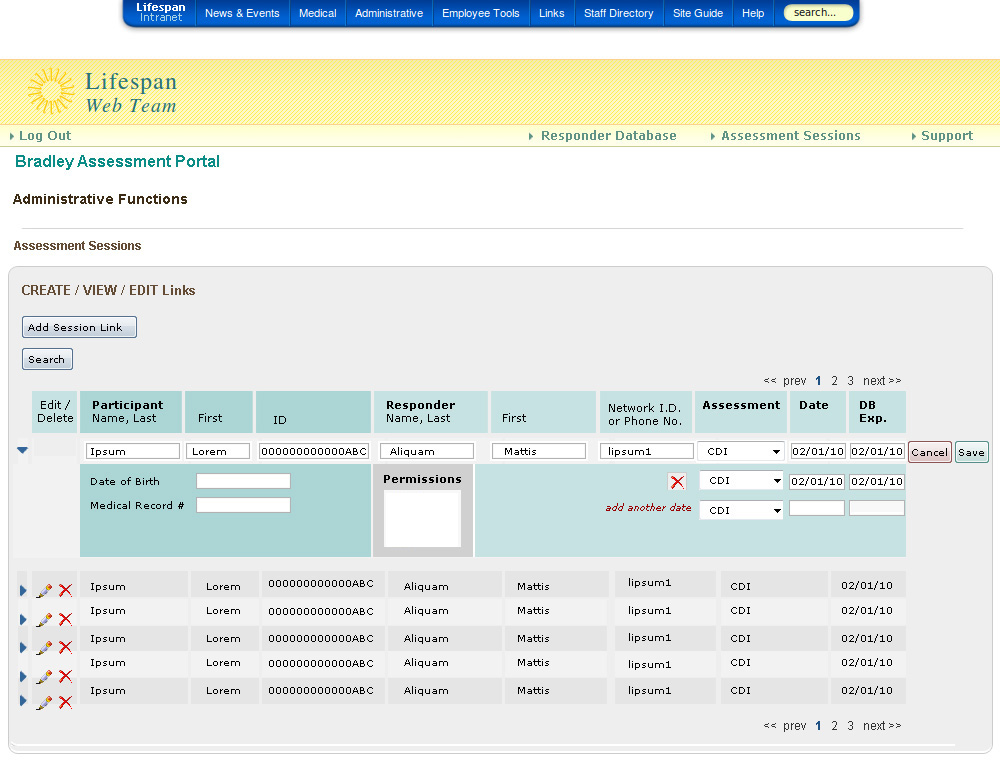The height and width of the screenshot is (768, 1000).
Task: Open the News & Events menu
Action: tap(242, 13)
